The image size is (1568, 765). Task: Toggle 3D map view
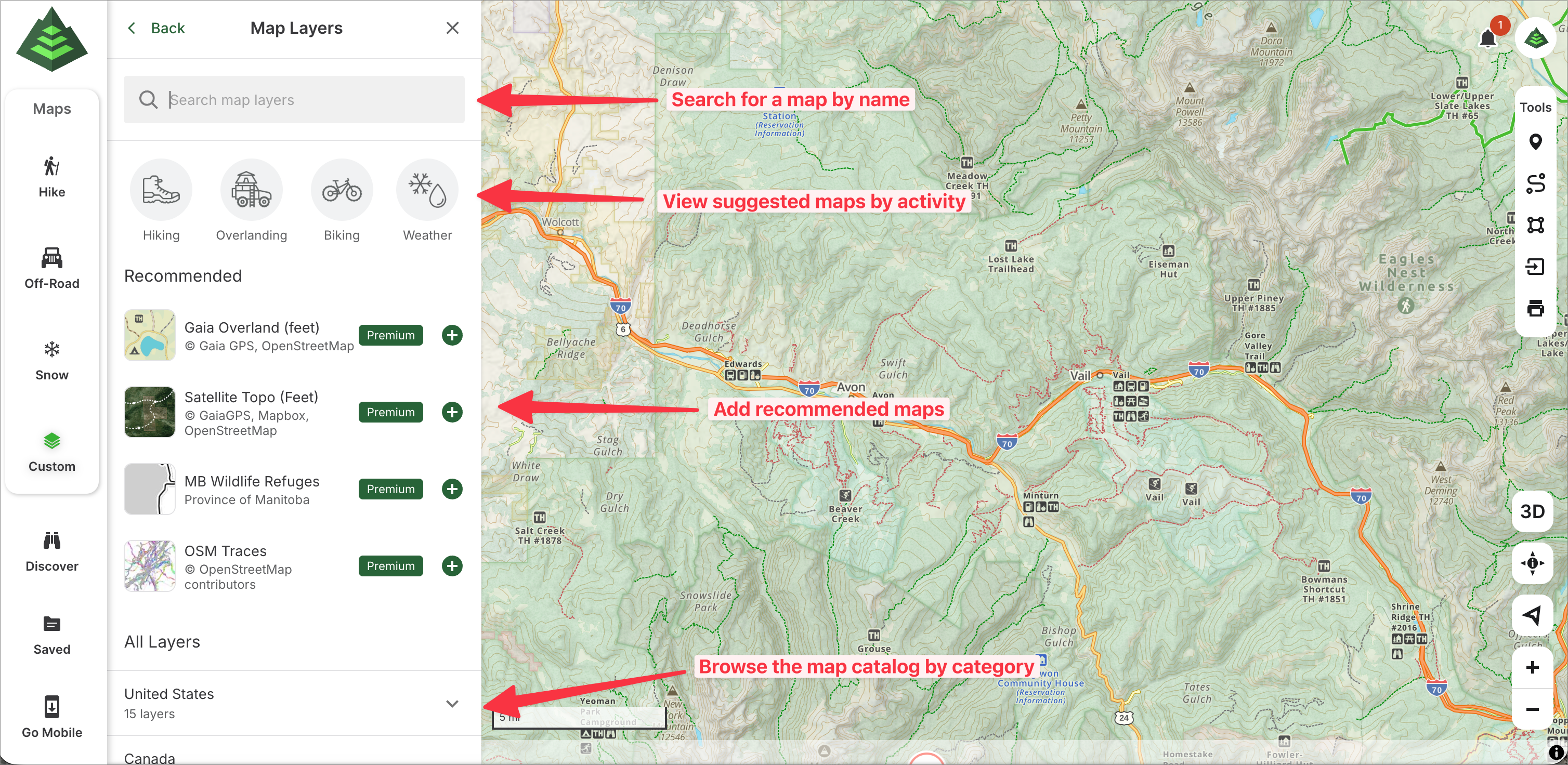click(x=1532, y=511)
